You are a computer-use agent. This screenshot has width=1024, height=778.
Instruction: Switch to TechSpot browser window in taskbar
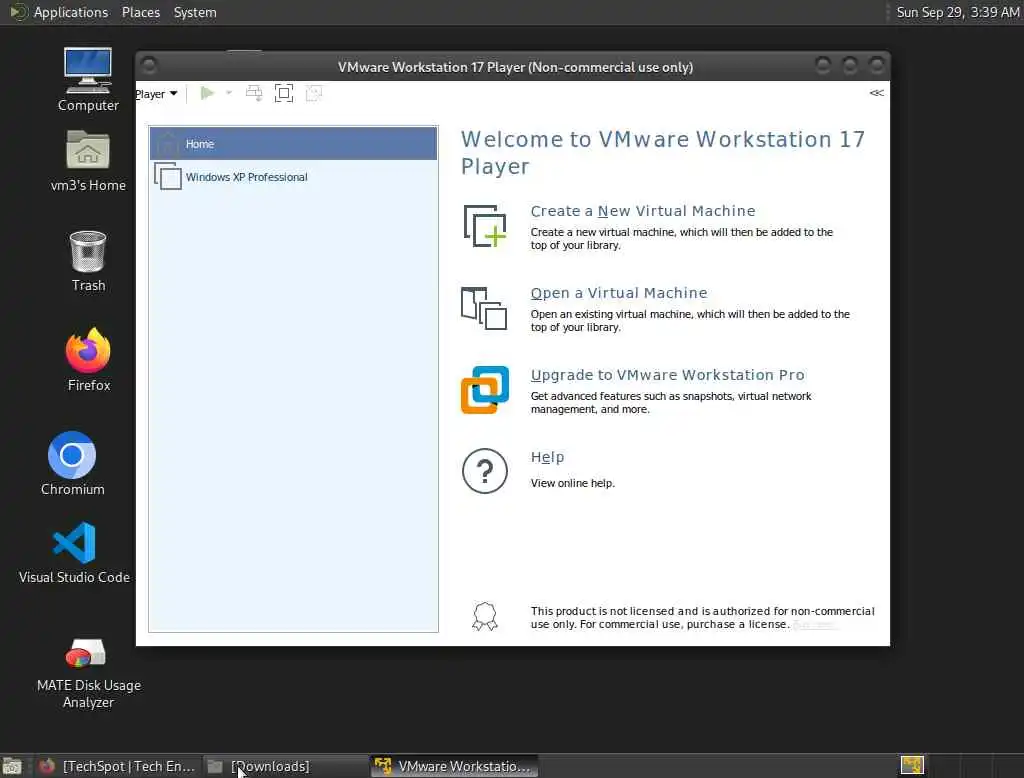tap(118, 766)
